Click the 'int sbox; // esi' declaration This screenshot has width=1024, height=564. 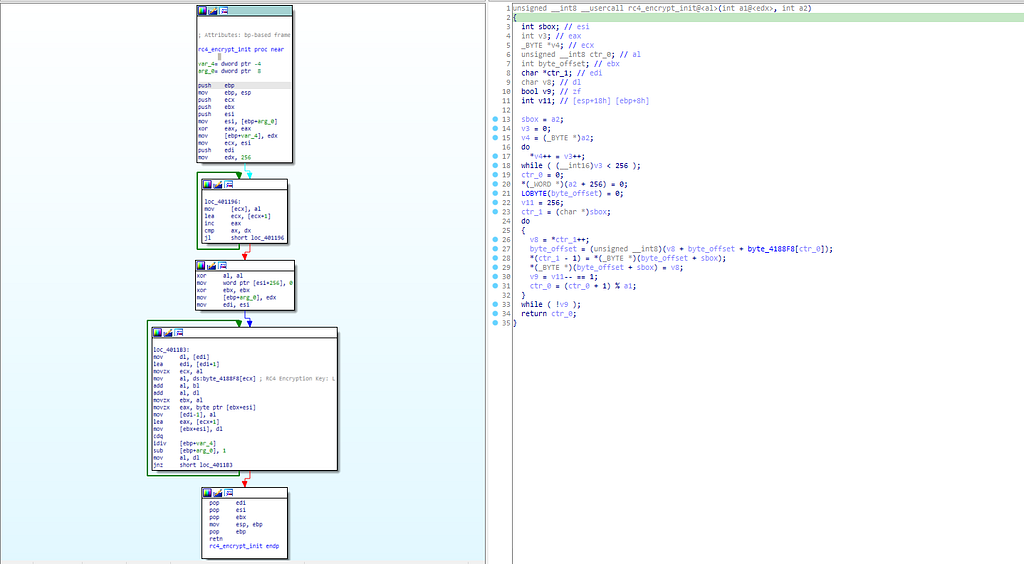tap(554, 27)
